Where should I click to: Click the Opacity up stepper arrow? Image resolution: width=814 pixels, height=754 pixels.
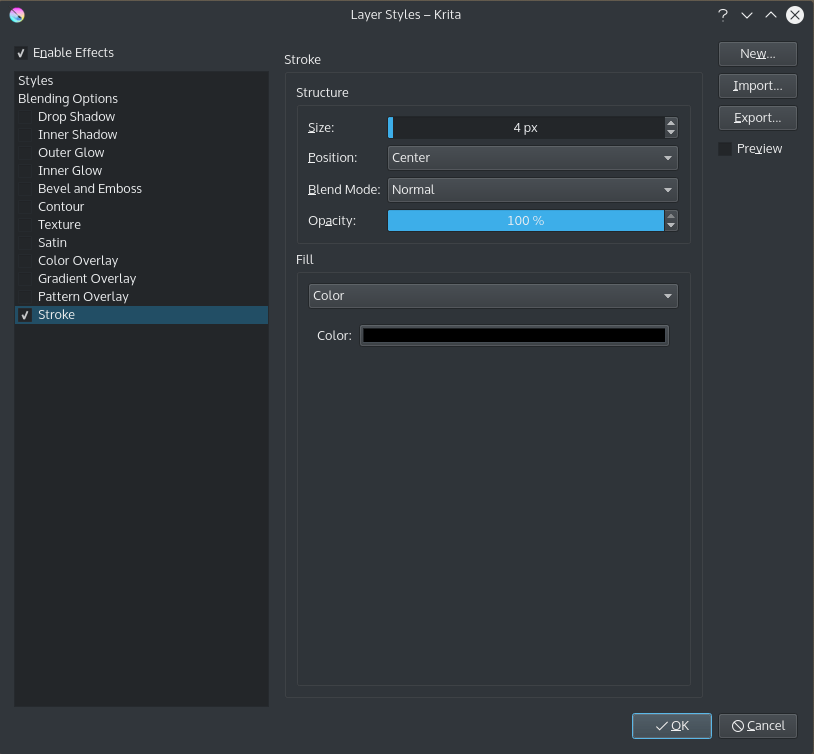click(x=670, y=215)
